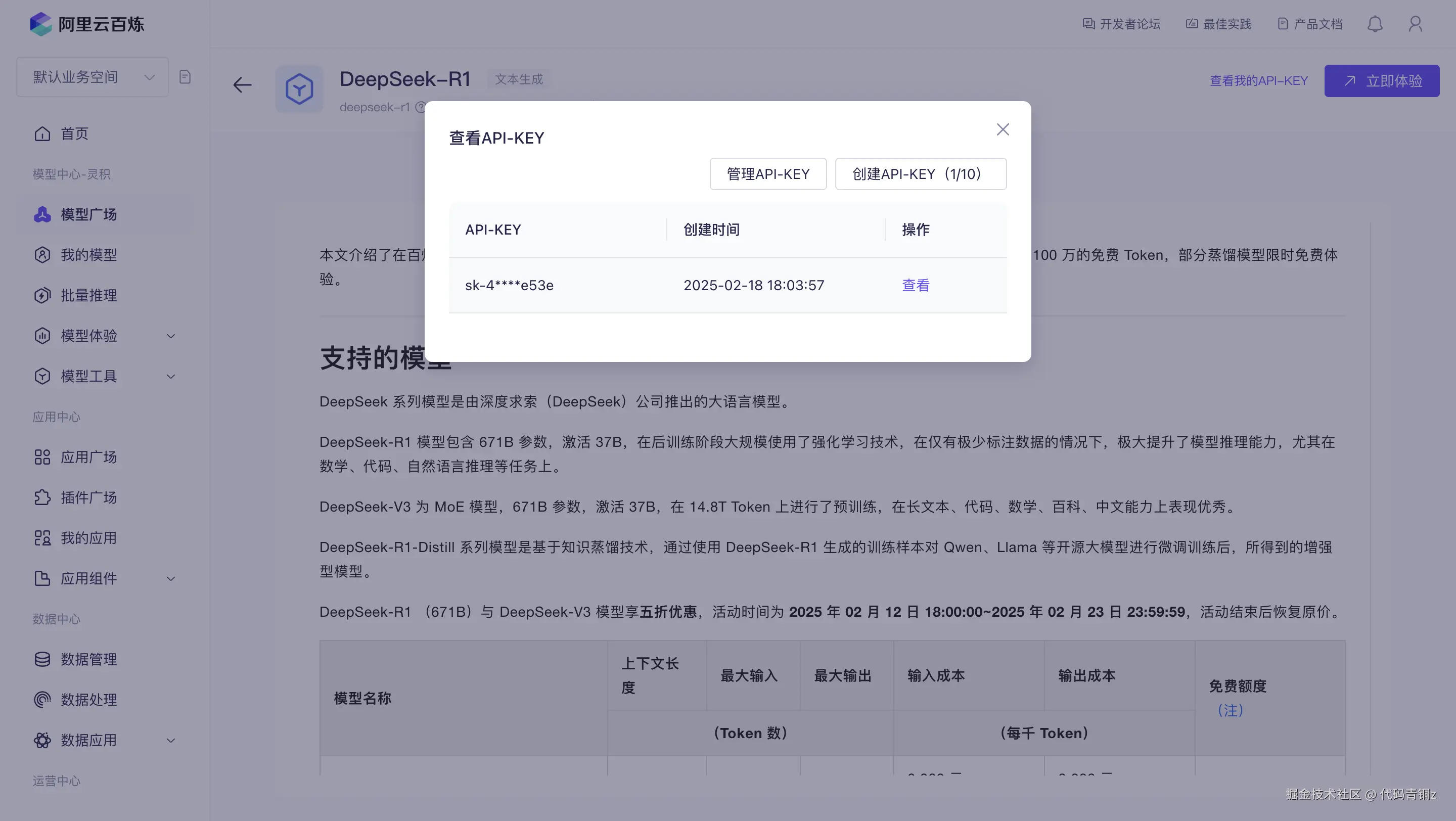Image resolution: width=1456 pixels, height=821 pixels.
Task: Click the DeepSeek-R1 model hexagon icon
Action: coord(299,88)
